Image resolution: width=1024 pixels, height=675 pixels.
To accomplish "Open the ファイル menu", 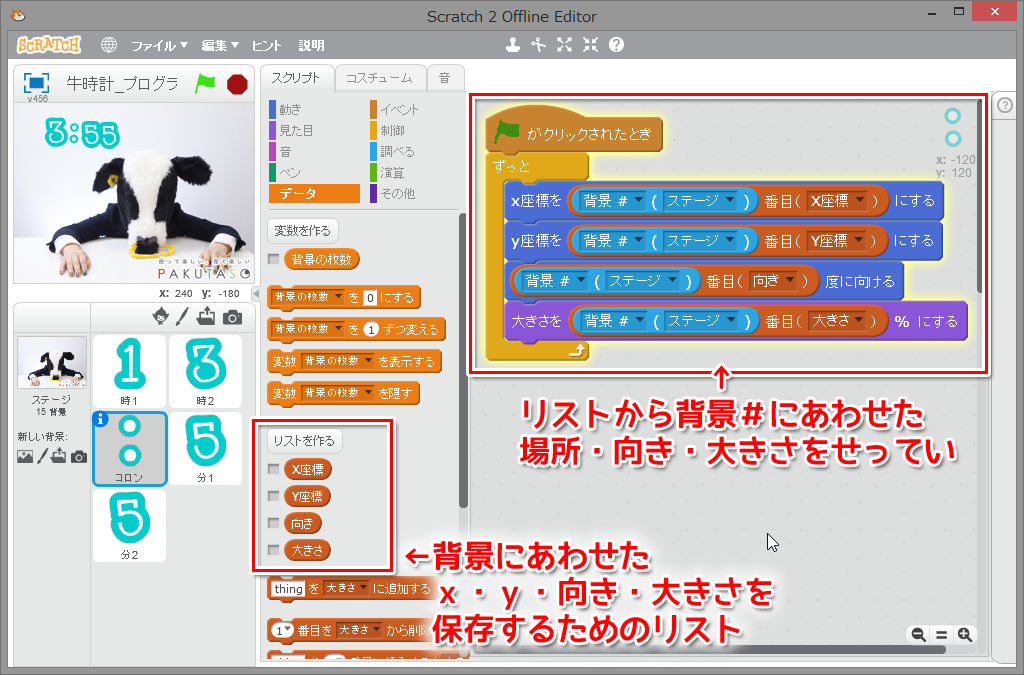I will click(159, 45).
